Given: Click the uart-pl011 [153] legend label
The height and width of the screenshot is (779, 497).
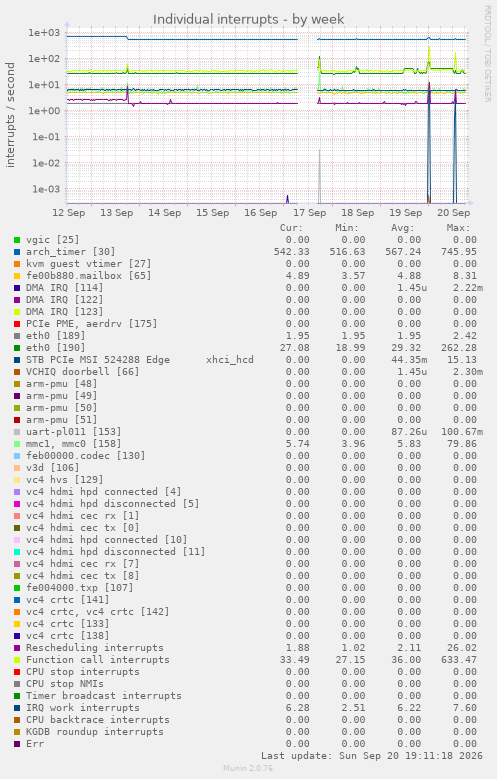Looking at the screenshot, I should tap(74, 432).
